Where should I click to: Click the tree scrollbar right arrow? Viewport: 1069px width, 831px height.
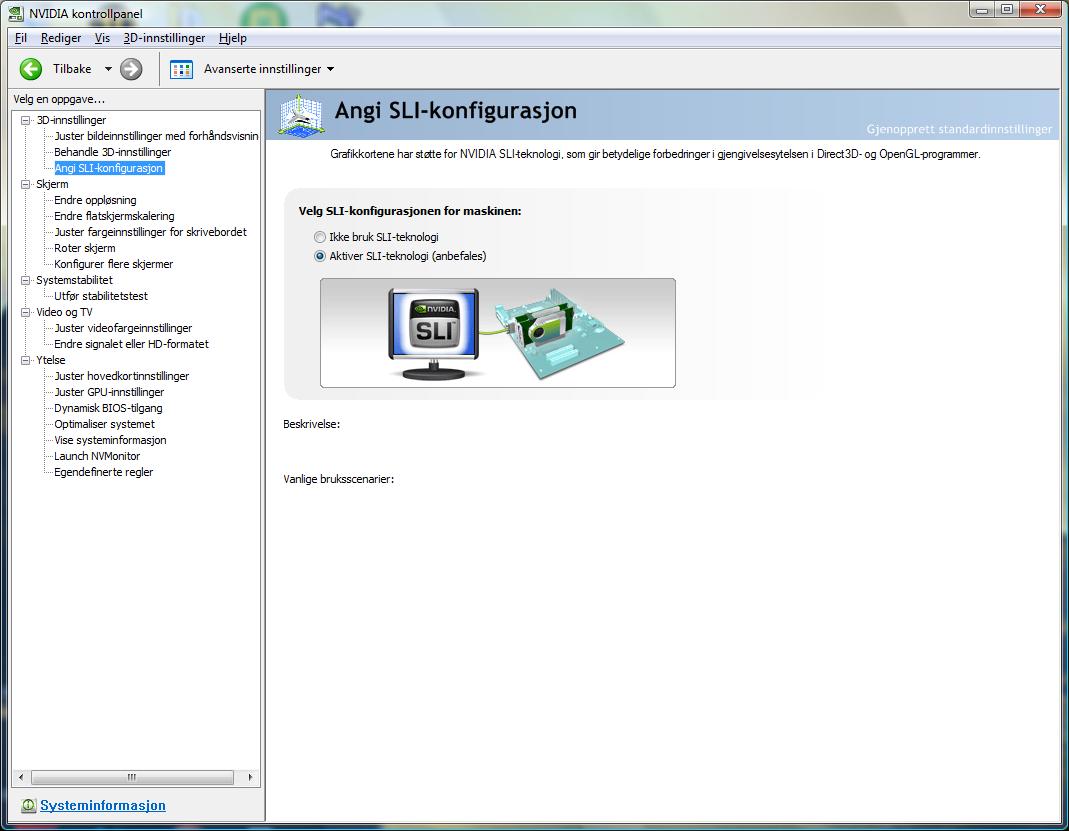[x=250, y=777]
